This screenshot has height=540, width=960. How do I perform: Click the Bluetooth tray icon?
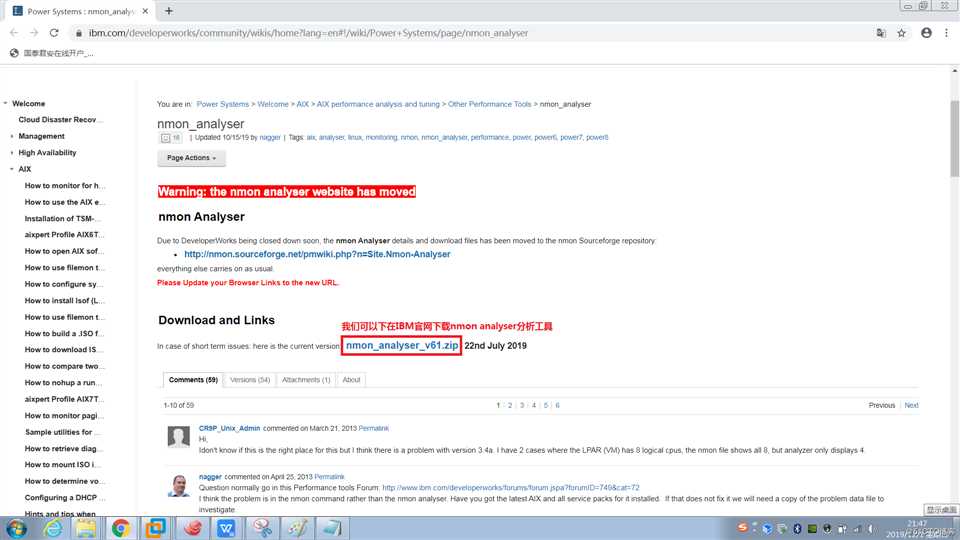coord(797,528)
